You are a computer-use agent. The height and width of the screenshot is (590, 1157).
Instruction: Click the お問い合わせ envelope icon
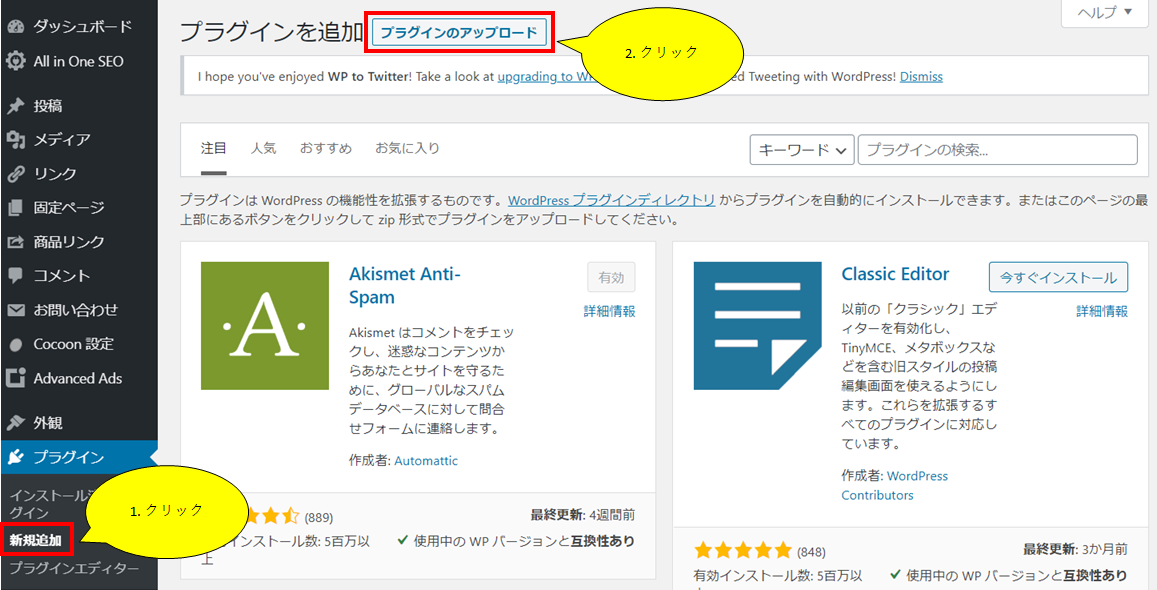[x=15, y=310]
